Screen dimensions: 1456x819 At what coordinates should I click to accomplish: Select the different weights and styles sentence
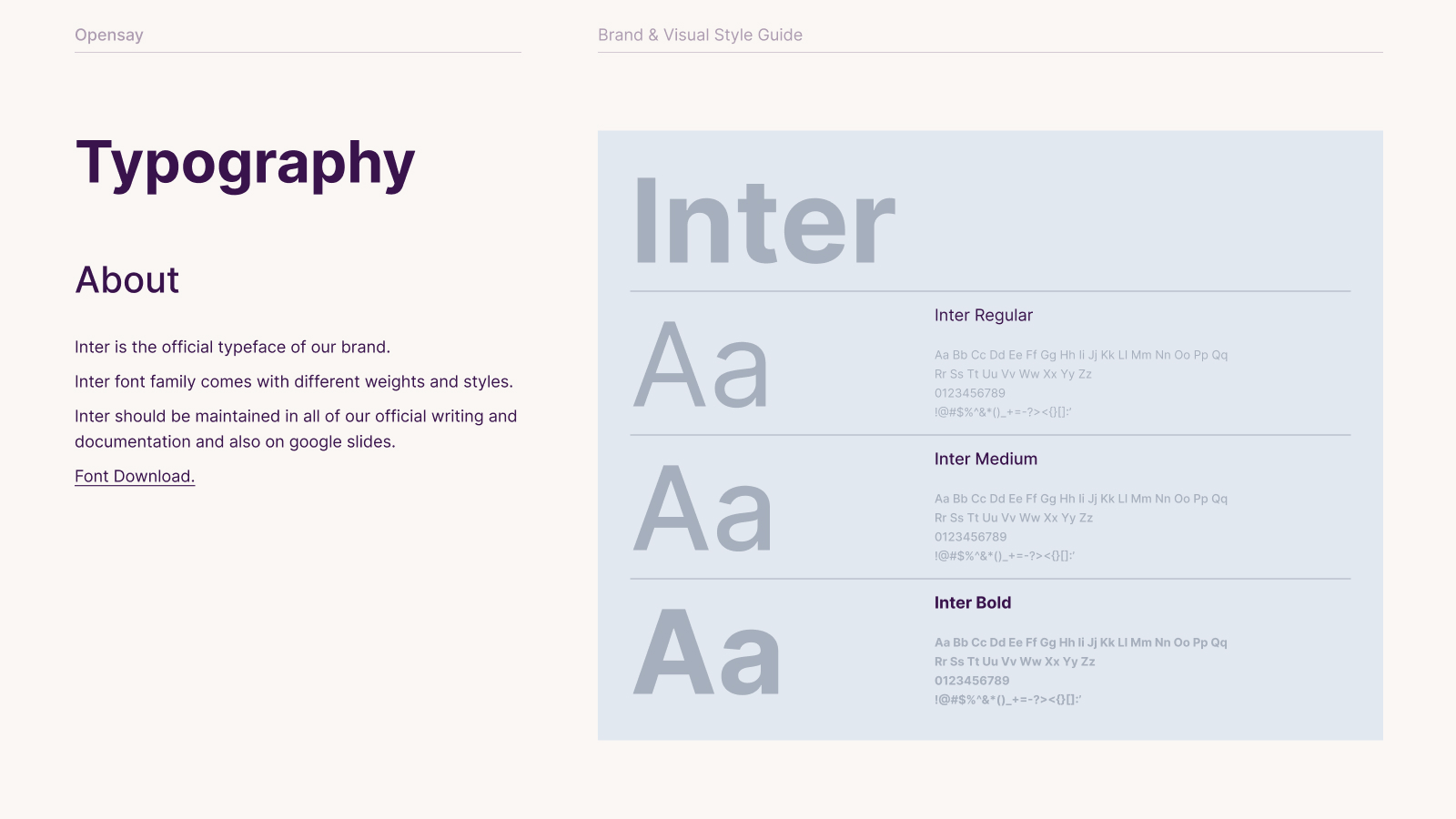[x=294, y=381]
